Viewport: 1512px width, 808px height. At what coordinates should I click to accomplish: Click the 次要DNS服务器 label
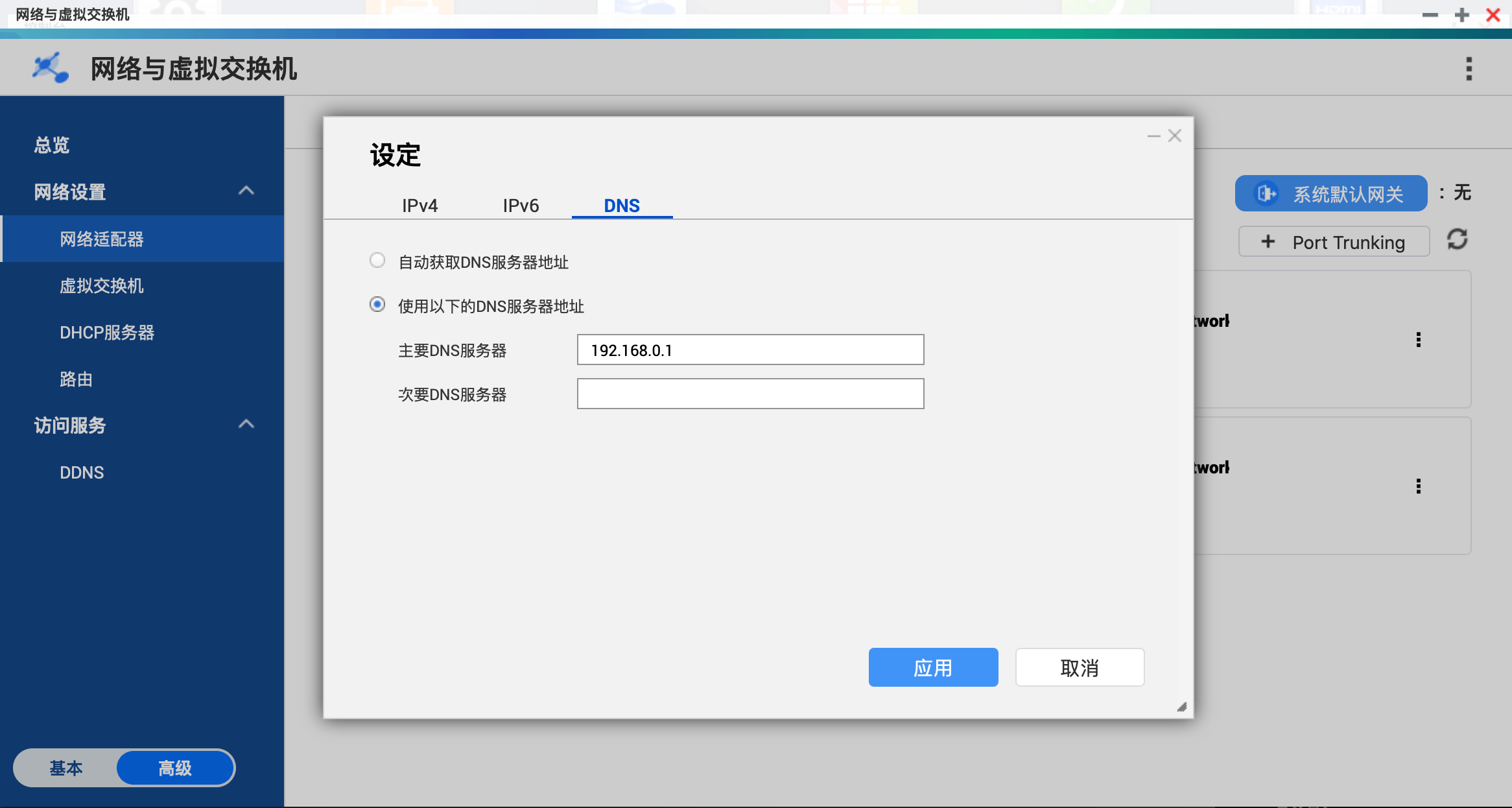pos(452,394)
